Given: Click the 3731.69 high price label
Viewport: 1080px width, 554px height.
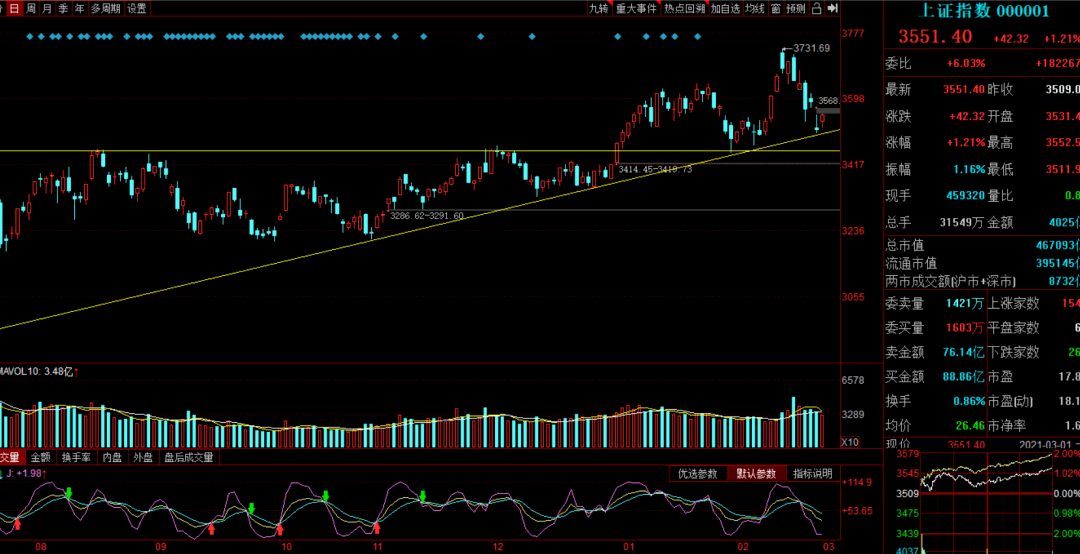Looking at the screenshot, I should click(811, 48).
